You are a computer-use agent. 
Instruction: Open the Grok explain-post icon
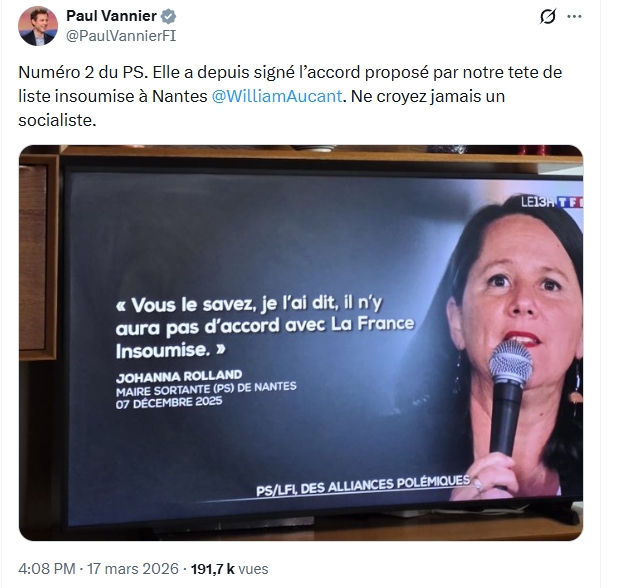(547, 17)
